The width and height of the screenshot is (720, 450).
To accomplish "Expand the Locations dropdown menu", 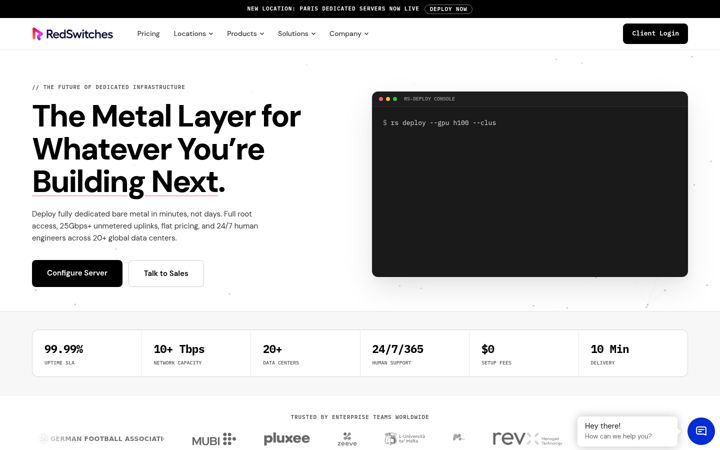I will pyautogui.click(x=193, y=34).
